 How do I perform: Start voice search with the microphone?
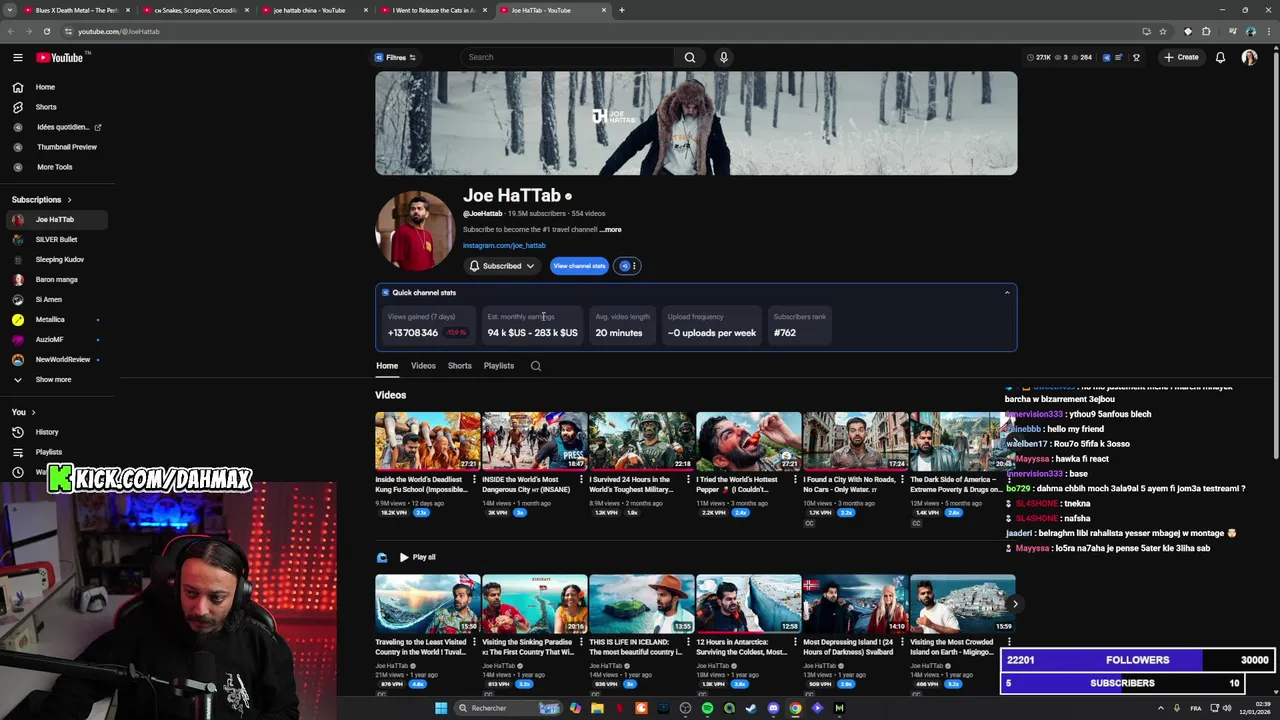[x=723, y=57]
